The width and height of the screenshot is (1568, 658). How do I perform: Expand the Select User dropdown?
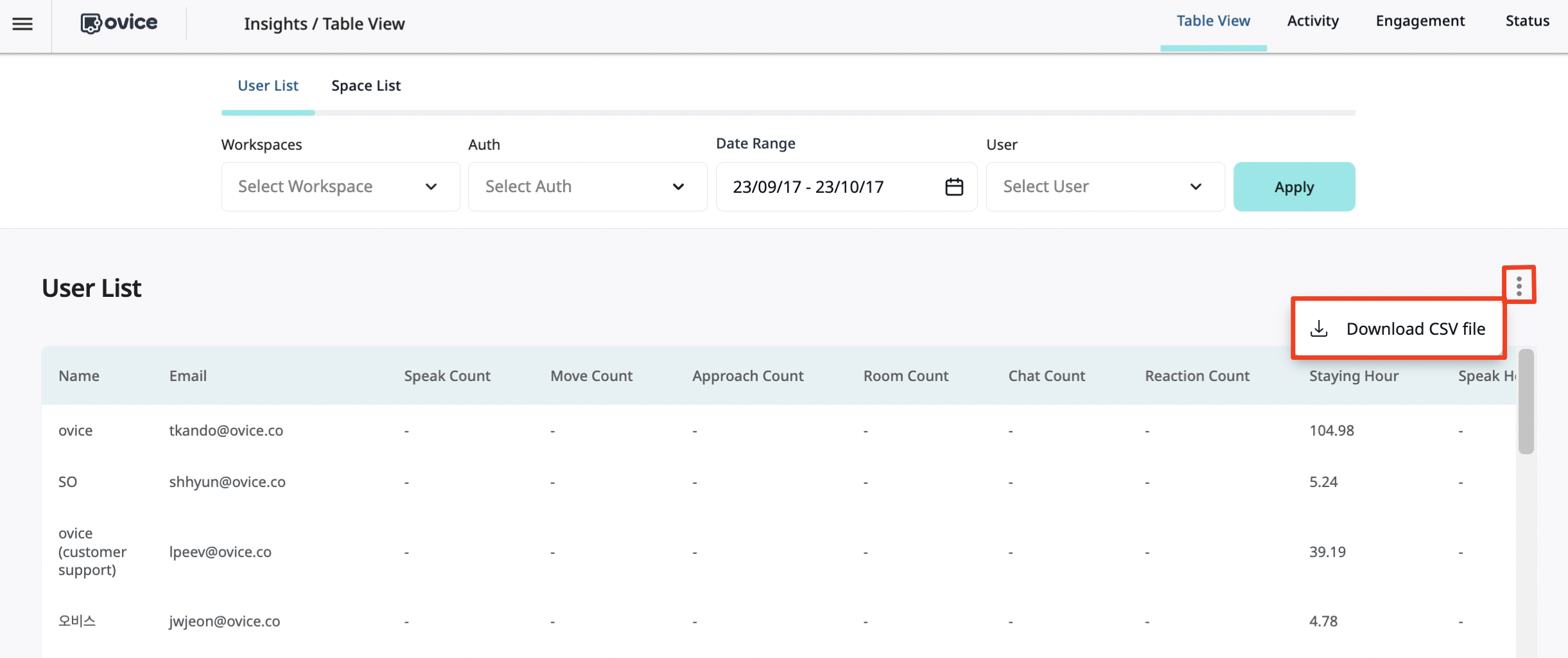(1105, 186)
